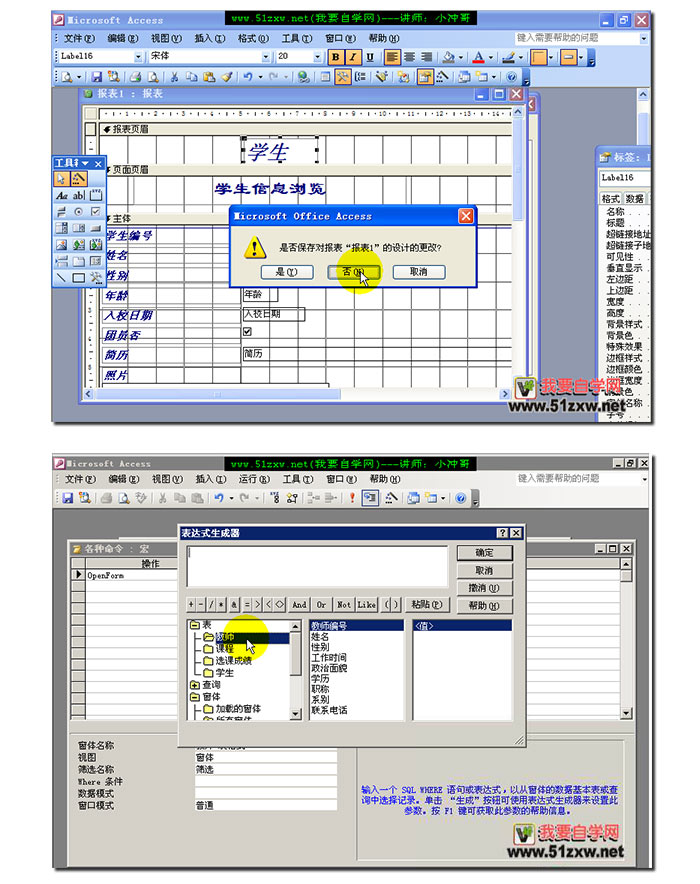Click the Like operator button

pos(366,604)
